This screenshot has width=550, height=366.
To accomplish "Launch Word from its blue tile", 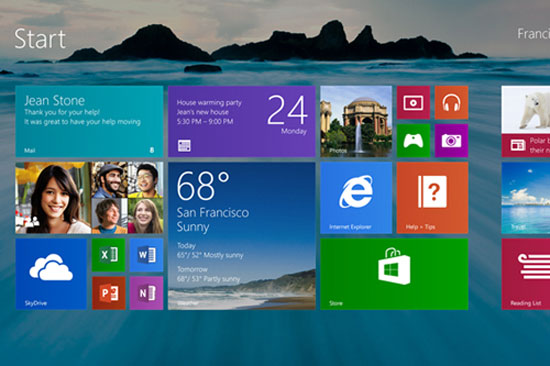I will 146,255.
